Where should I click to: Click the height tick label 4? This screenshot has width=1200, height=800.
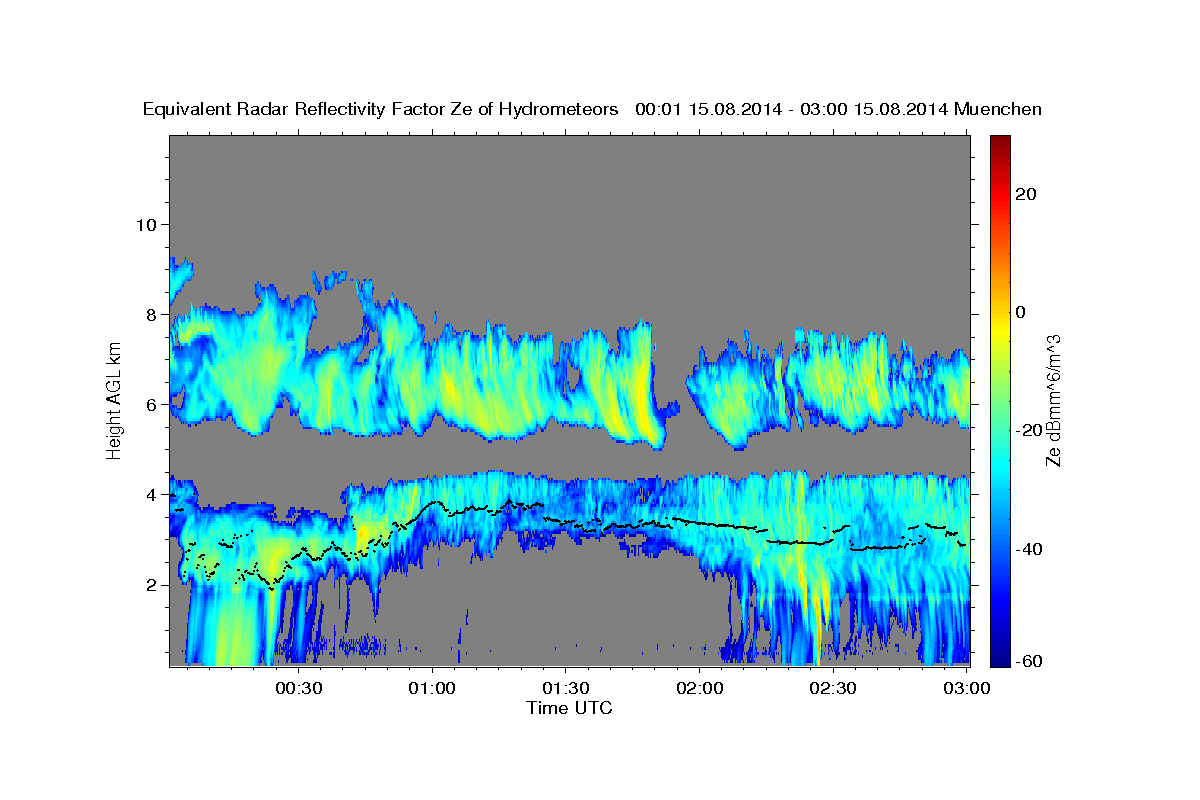[x=150, y=495]
